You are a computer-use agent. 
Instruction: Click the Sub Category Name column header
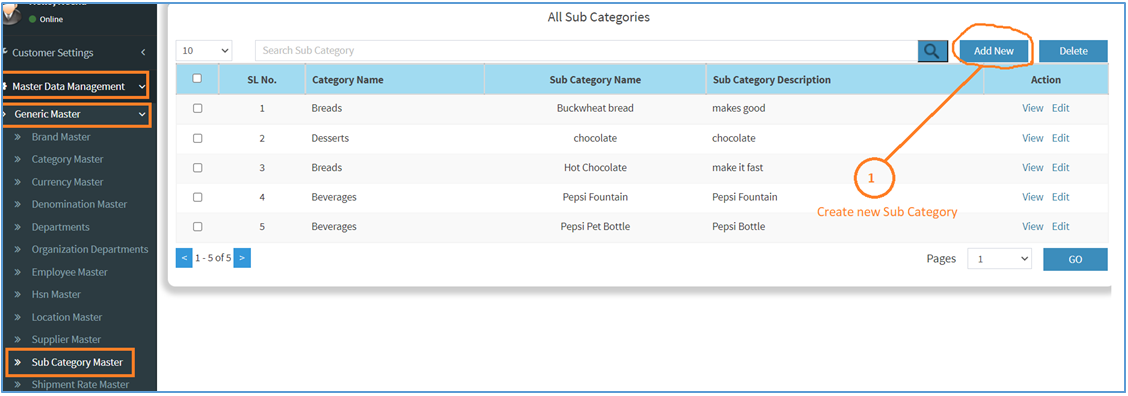click(x=595, y=80)
